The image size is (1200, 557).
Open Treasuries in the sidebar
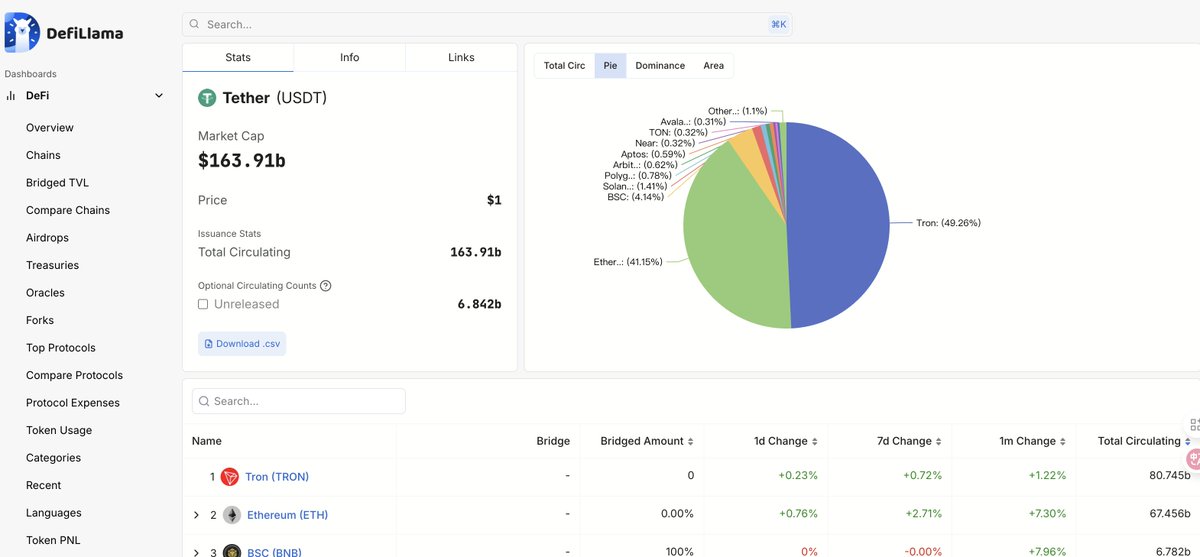(x=52, y=265)
